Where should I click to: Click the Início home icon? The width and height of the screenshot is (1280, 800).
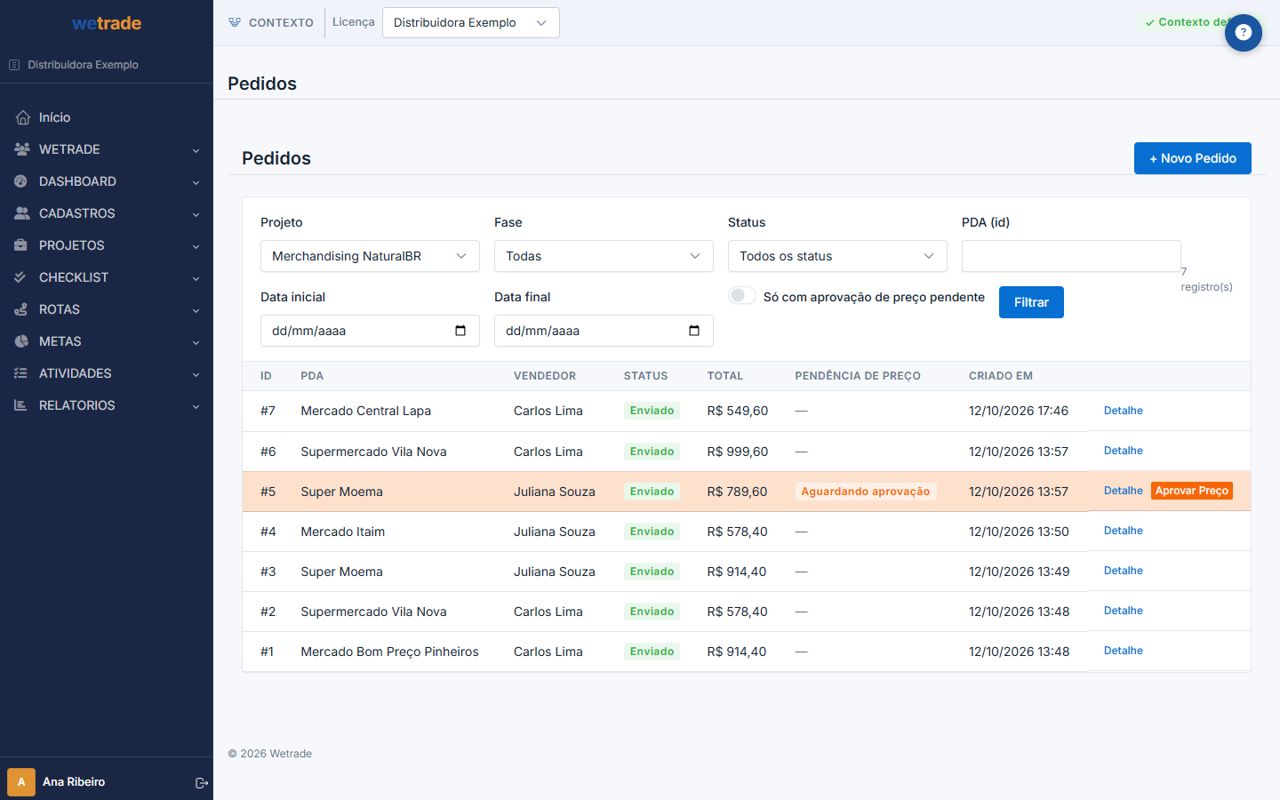tap(23, 118)
